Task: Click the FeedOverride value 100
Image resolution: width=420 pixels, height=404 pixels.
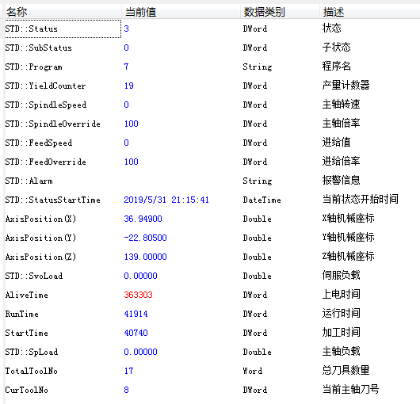Action: (x=131, y=162)
